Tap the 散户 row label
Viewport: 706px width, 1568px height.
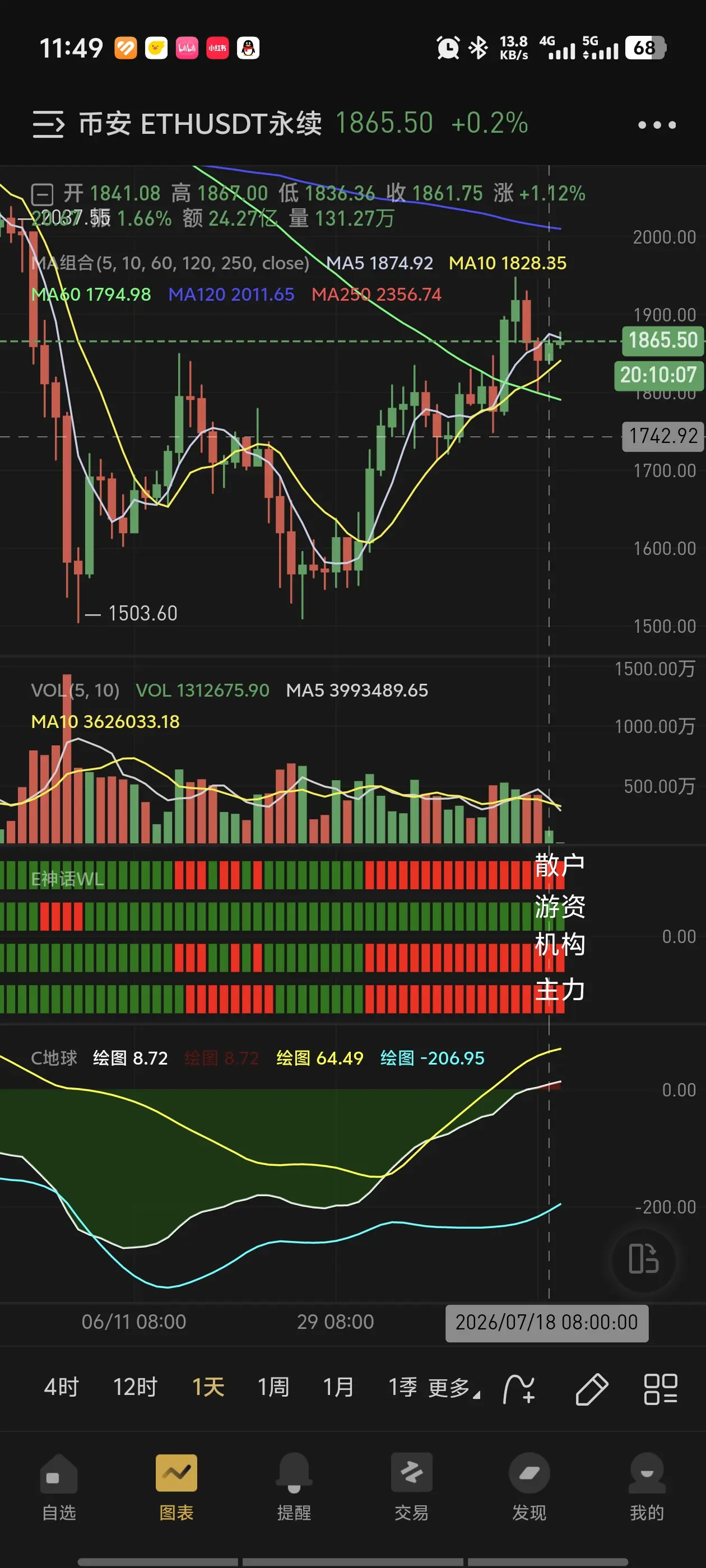click(560, 865)
